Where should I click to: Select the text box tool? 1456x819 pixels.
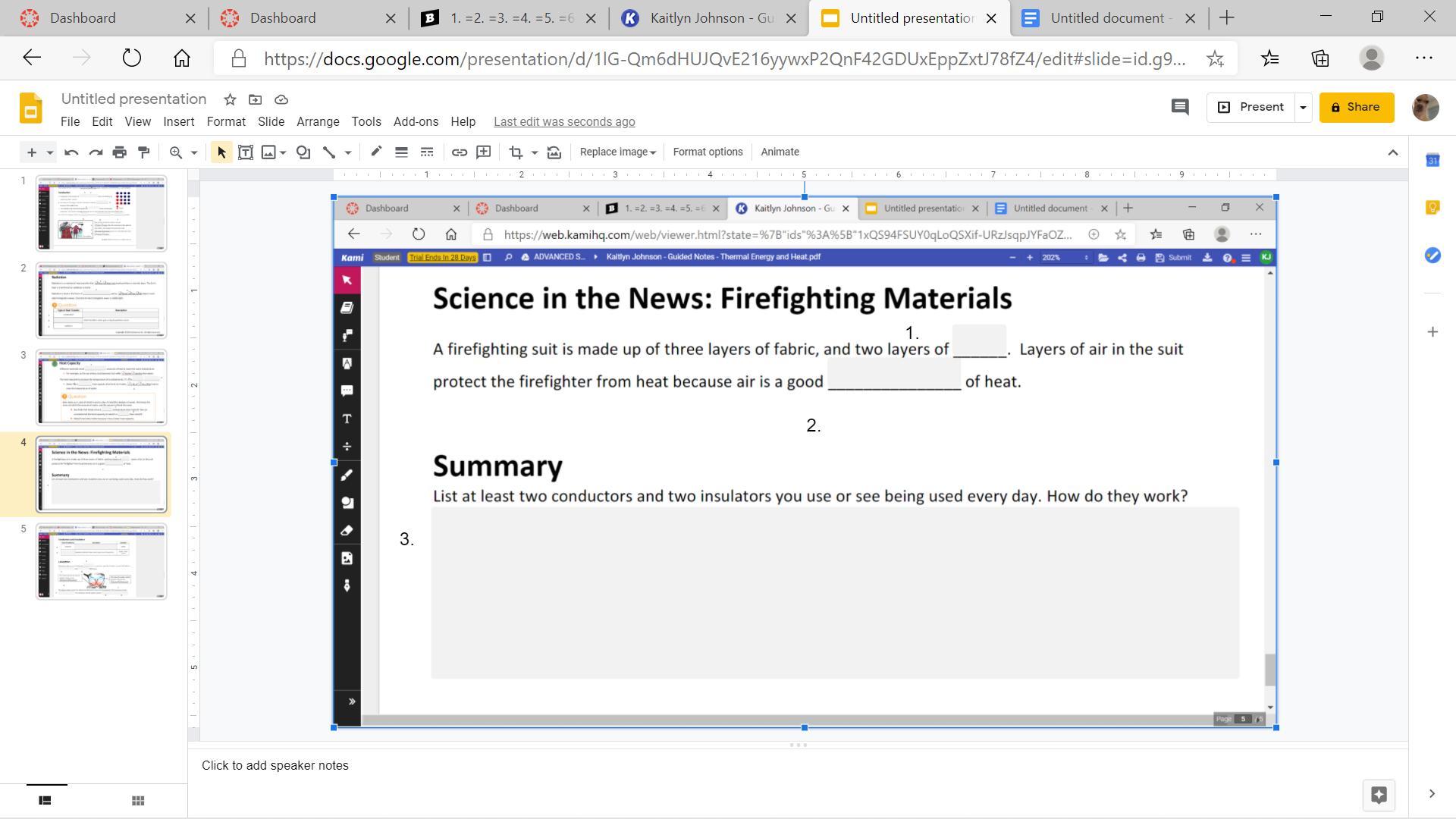[x=246, y=152]
